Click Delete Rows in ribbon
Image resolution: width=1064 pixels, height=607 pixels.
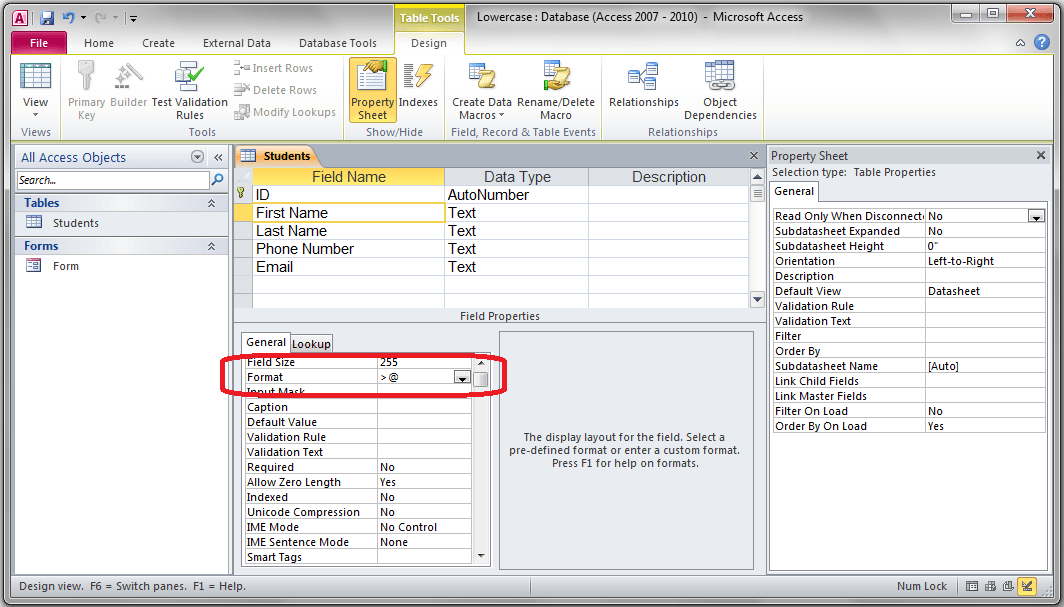pyautogui.click(x=276, y=90)
